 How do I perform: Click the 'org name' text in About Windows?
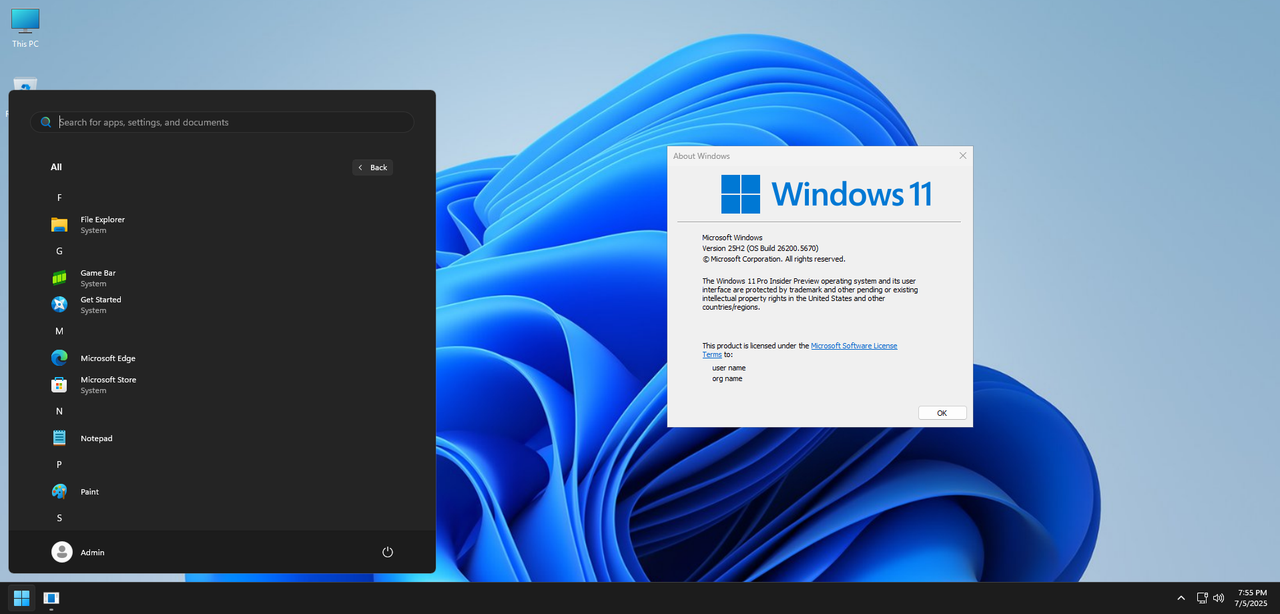coord(727,378)
